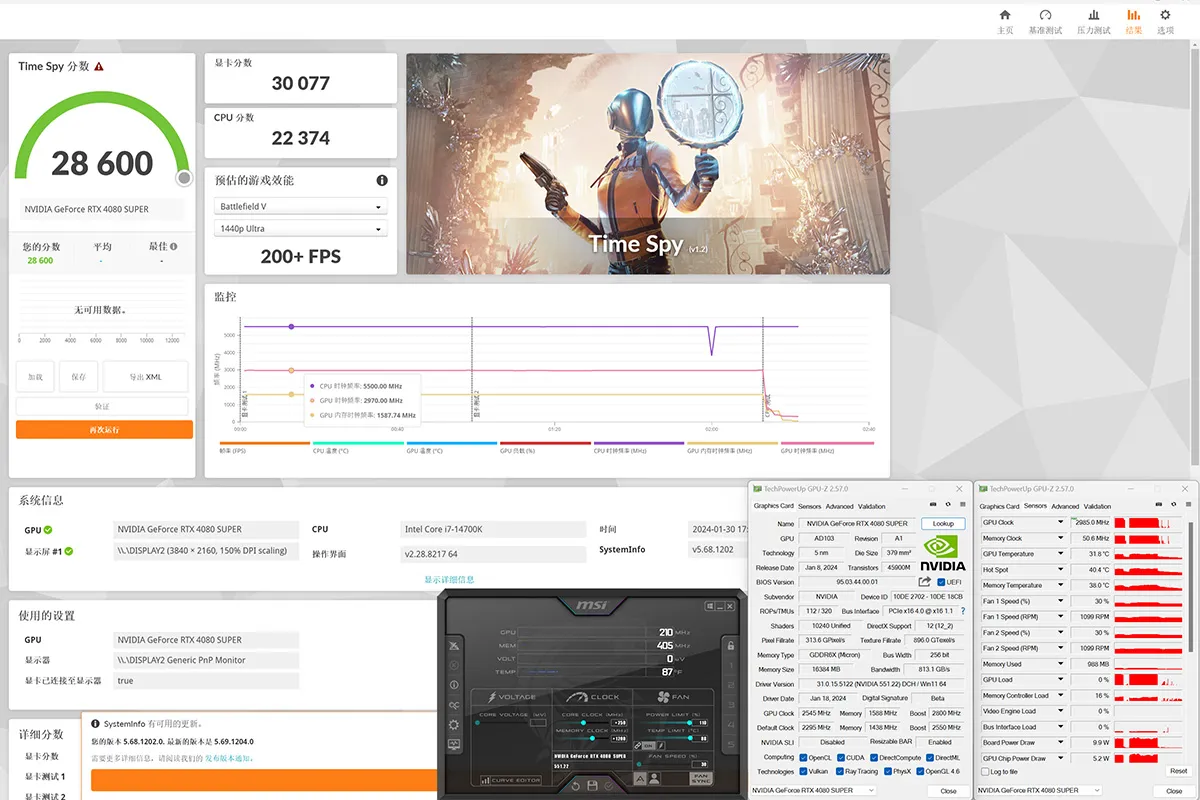Image resolution: width=1200 pixels, height=800 pixels.
Task: Open Validation tab in left GPU-Z window
Action: [x=872, y=506]
